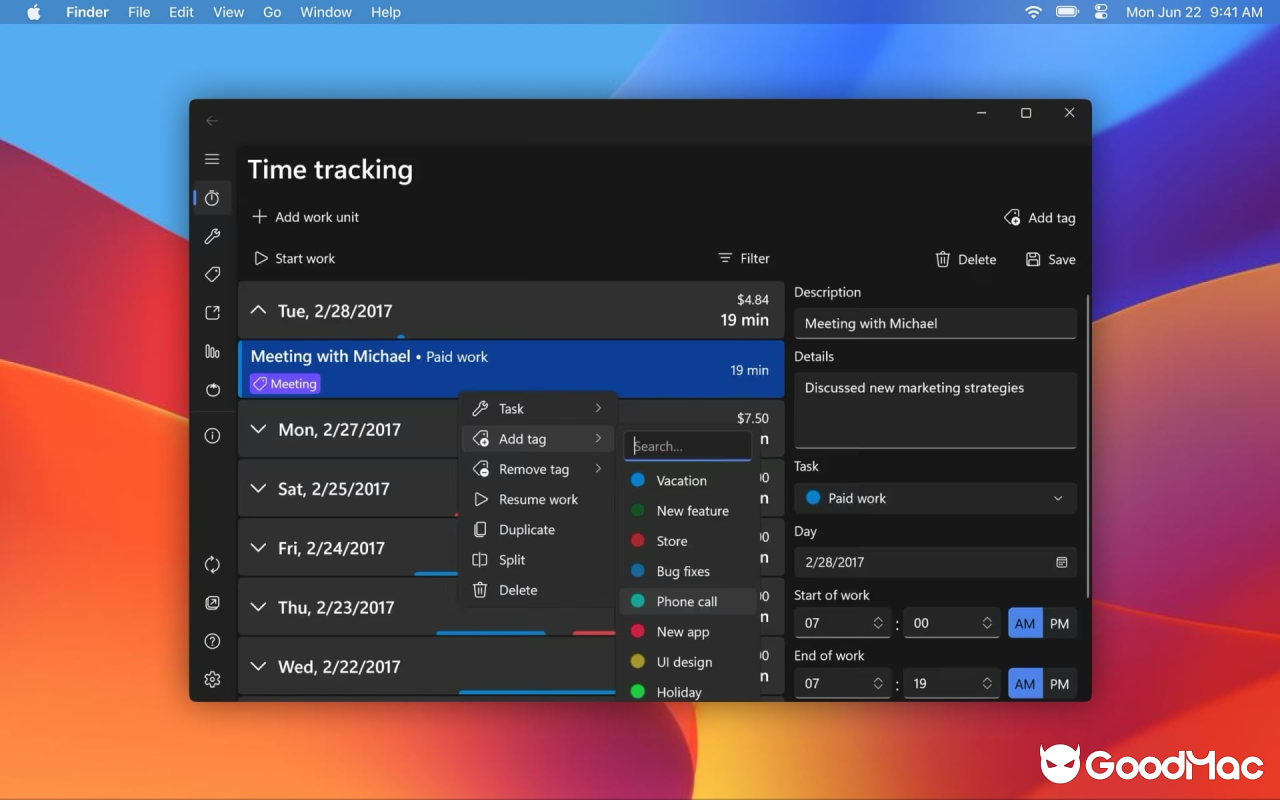Select AM for Start of work
The image size is (1280, 800).
coord(1025,623)
